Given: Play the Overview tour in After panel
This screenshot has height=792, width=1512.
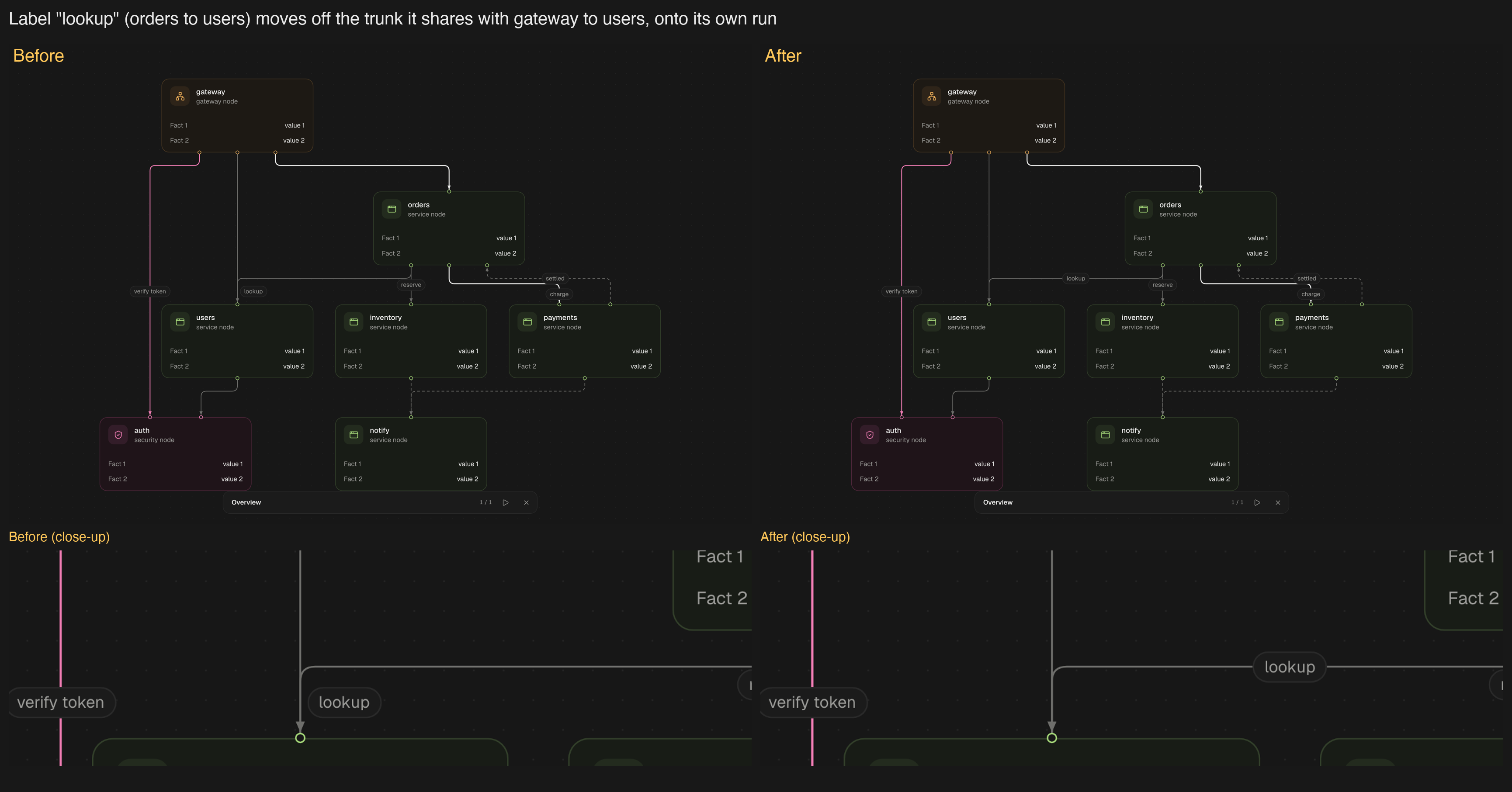Looking at the screenshot, I should point(1257,503).
